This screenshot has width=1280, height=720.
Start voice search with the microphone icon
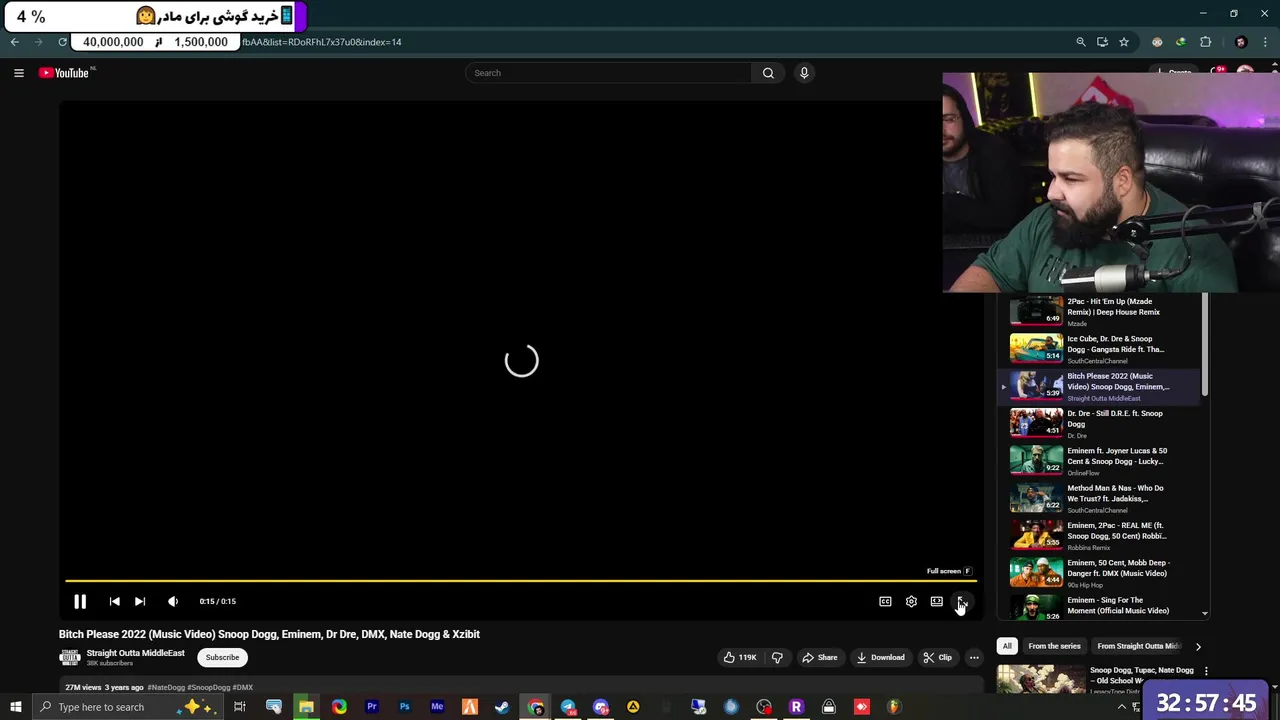pyautogui.click(x=804, y=72)
